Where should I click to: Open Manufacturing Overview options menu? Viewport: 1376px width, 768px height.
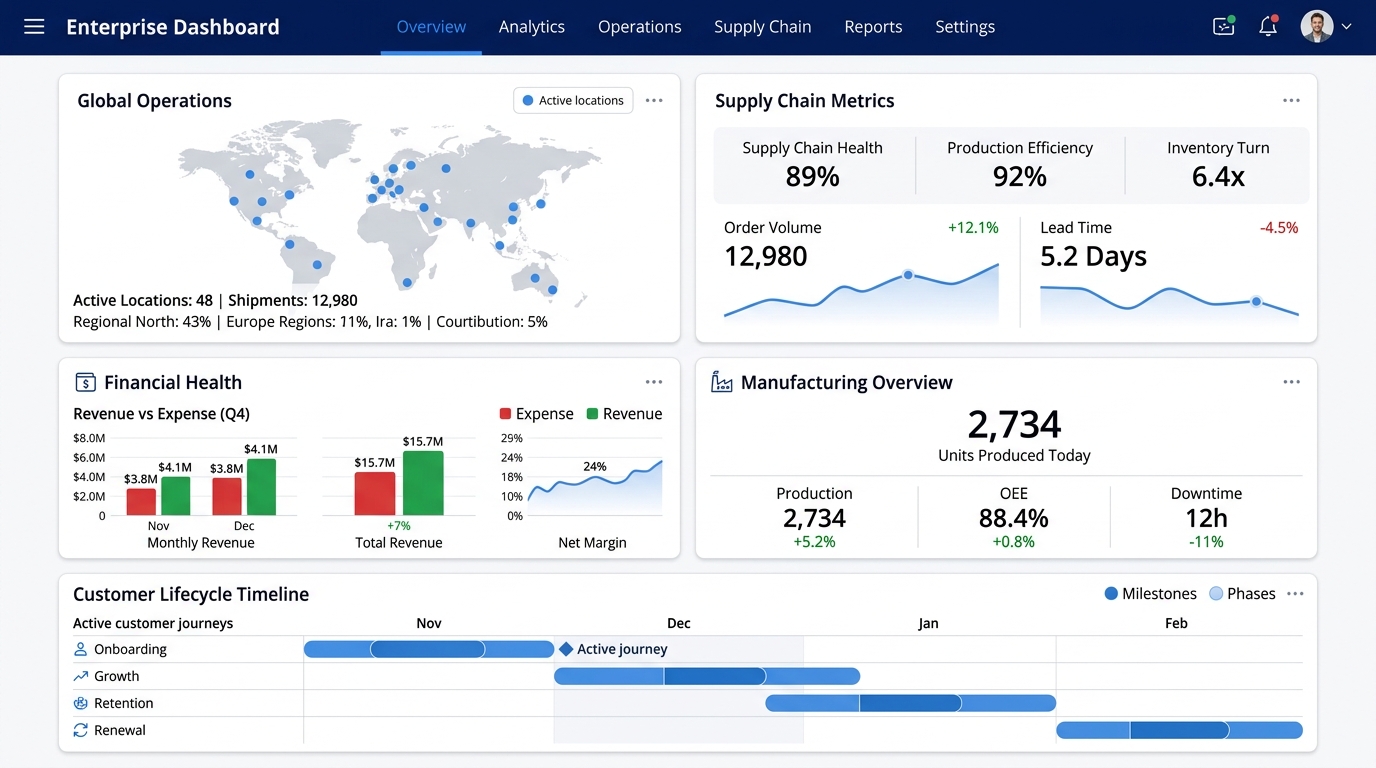[1291, 382]
